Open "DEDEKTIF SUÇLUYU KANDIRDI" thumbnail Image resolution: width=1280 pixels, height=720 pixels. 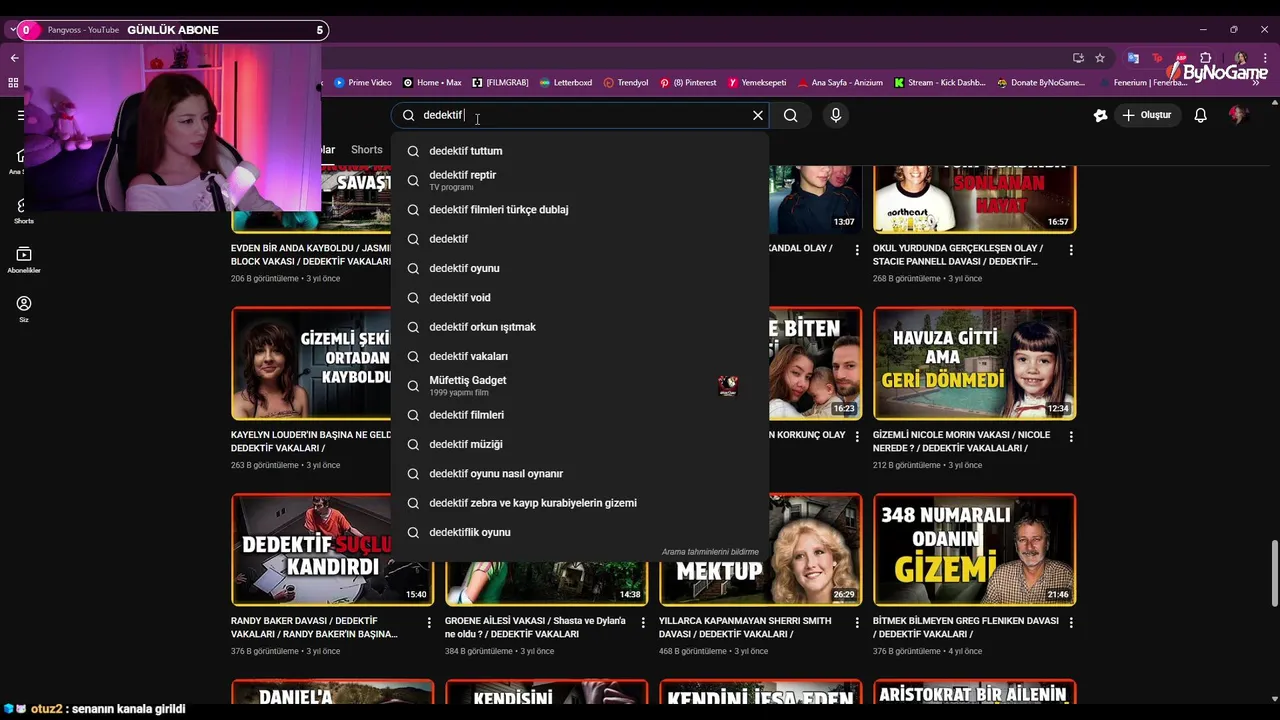[x=332, y=549]
